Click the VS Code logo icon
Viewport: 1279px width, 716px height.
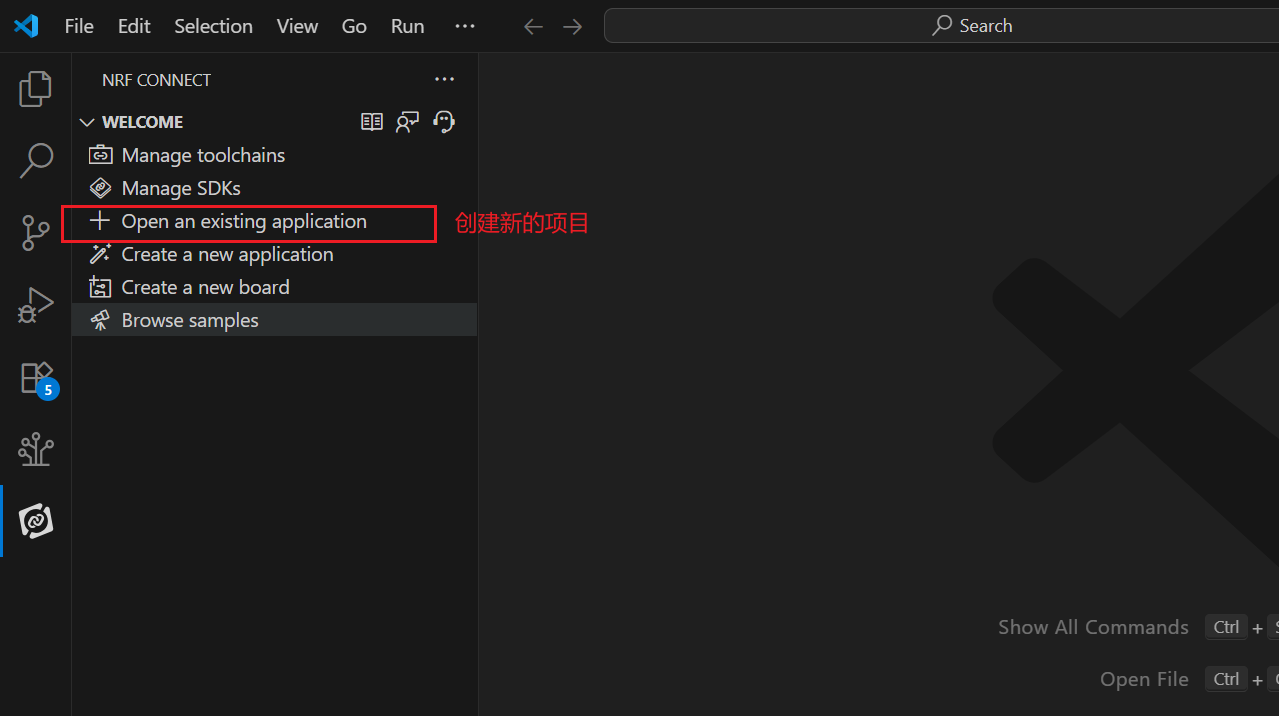tap(26, 26)
